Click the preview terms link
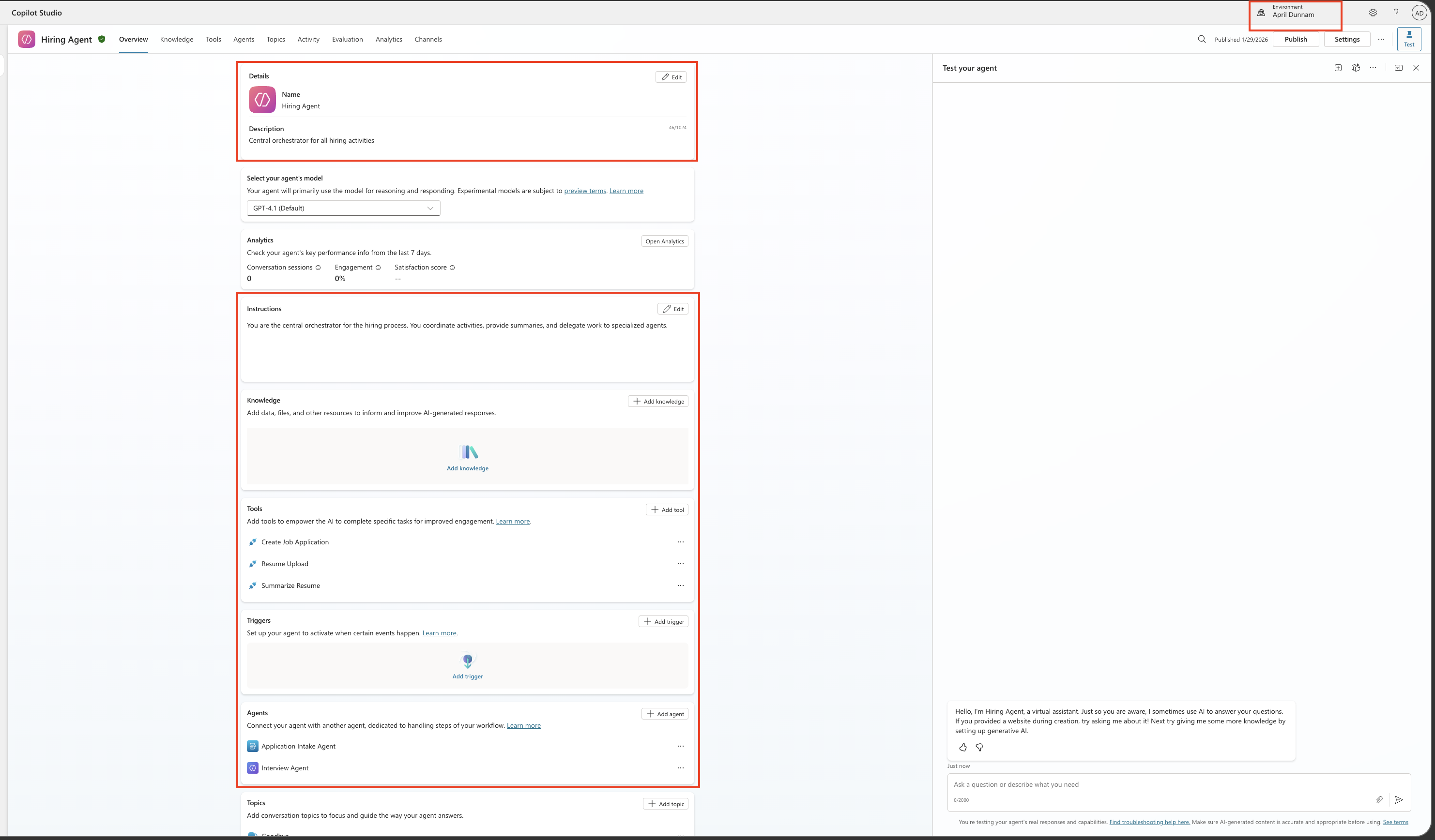The image size is (1435, 840). 585,191
